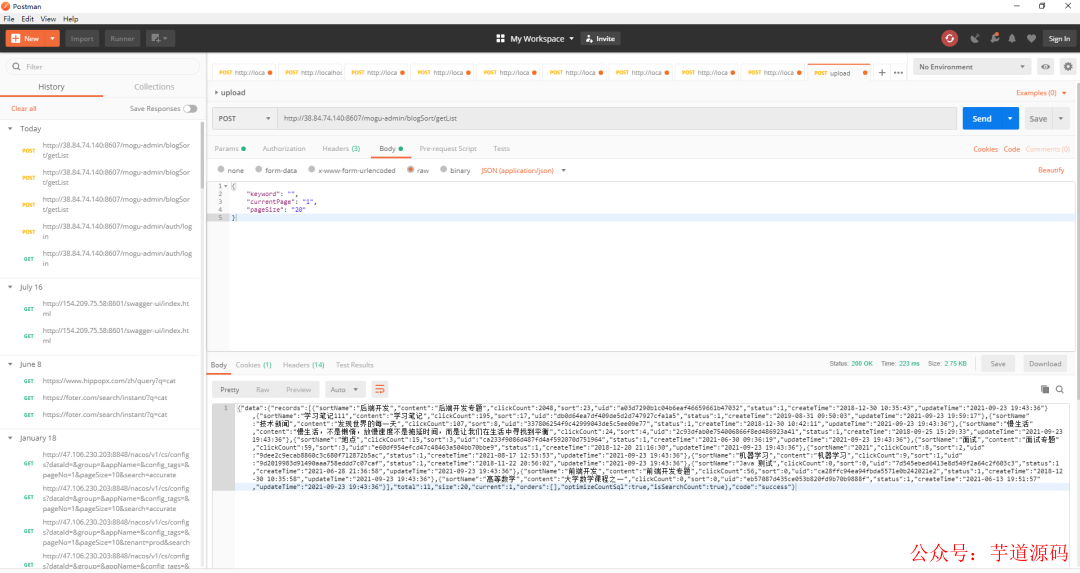Click the New button
The height and width of the screenshot is (573, 1080).
tap(25, 39)
